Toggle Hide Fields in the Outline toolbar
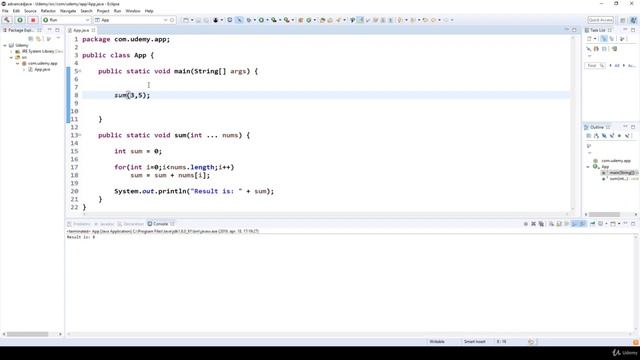 [604, 136]
